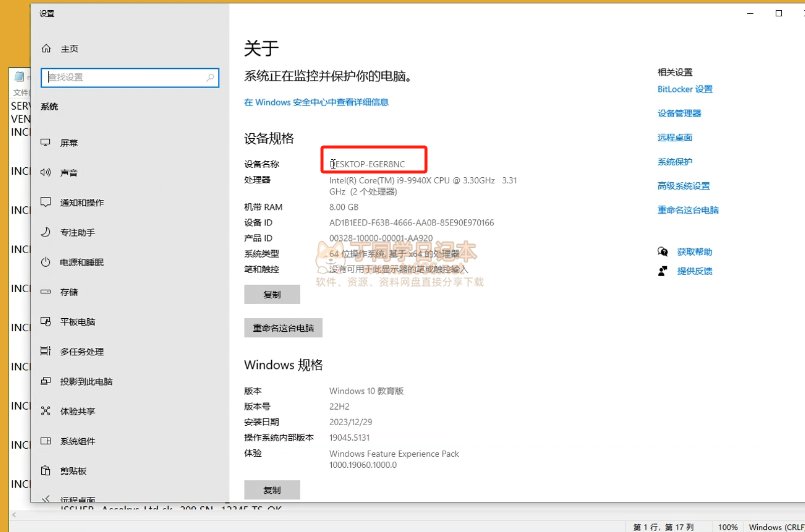Select Notifications & actions (通知和操作)
Screen dimensions: 805x532
pyautogui.click(x=81, y=203)
